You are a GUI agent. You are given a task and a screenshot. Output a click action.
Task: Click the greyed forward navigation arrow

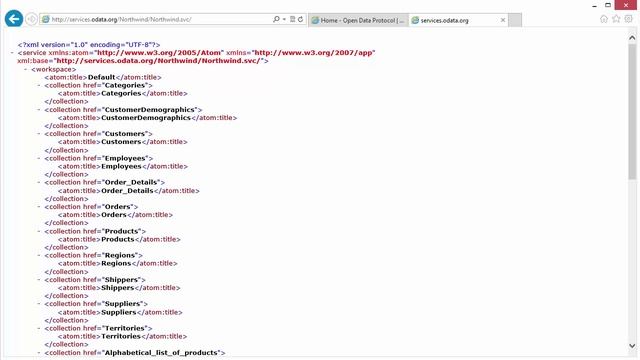click(31, 19)
